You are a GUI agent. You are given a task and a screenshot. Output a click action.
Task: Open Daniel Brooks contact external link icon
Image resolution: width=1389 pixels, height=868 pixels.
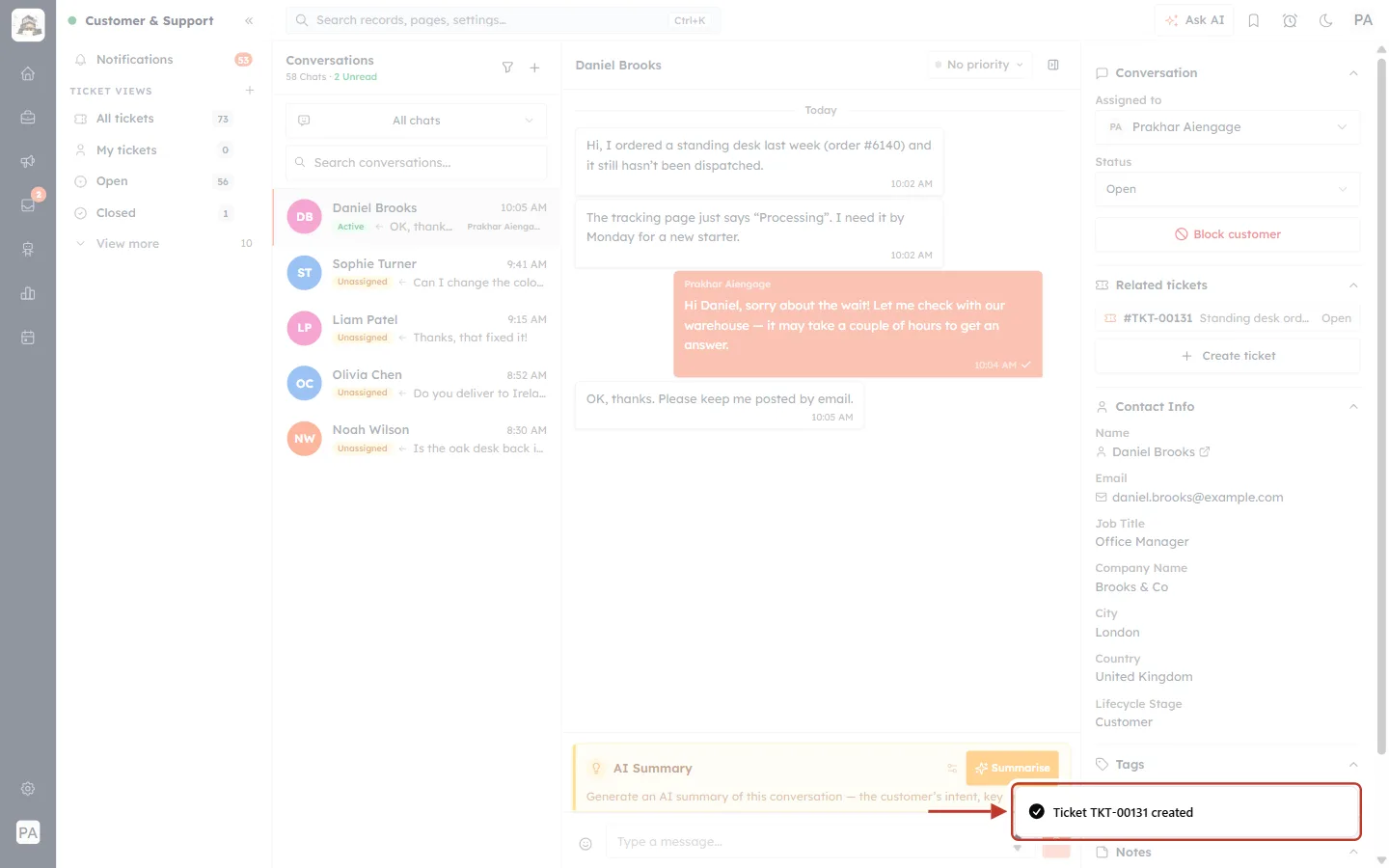pyautogui.click(x=1204, y=451)
